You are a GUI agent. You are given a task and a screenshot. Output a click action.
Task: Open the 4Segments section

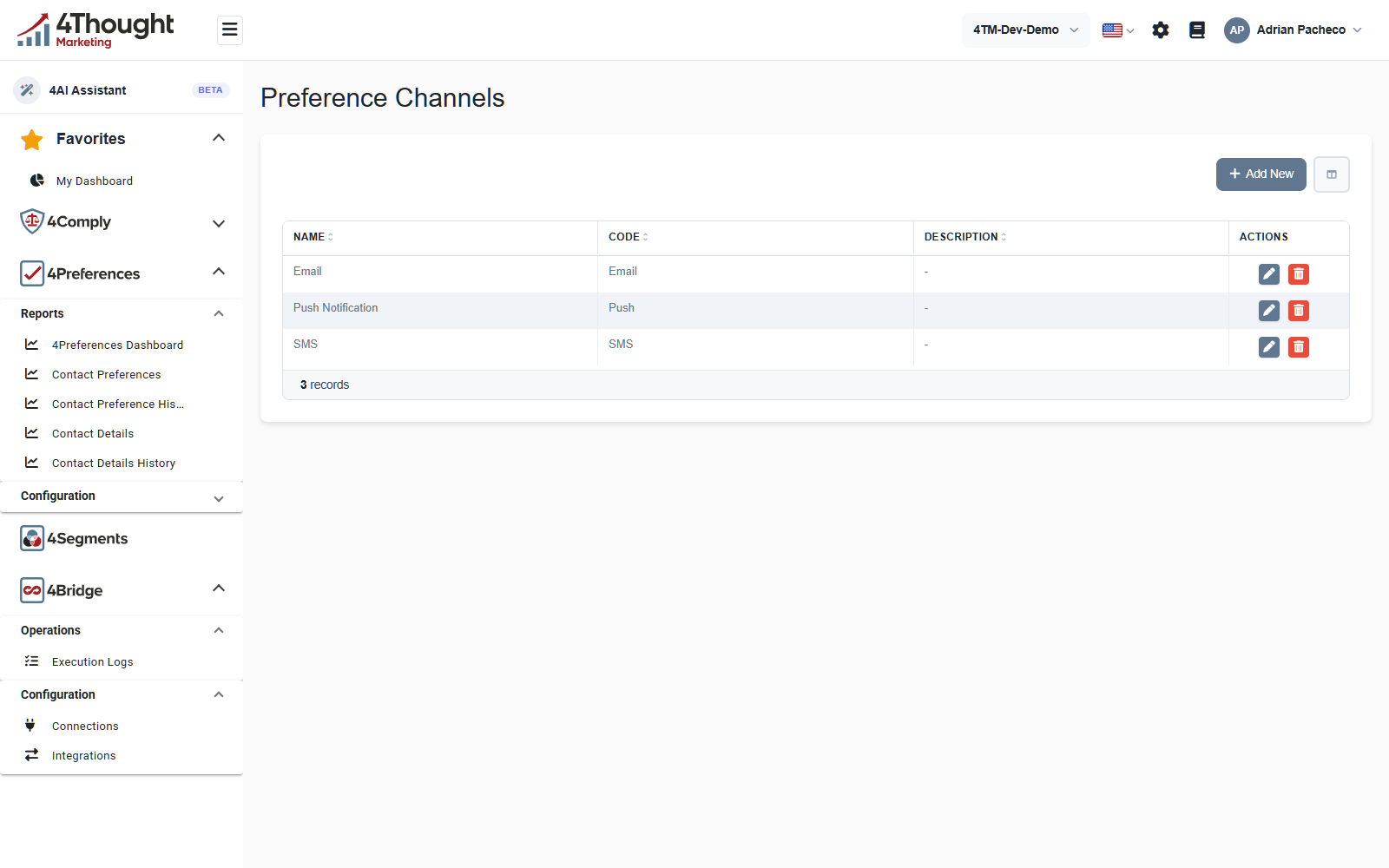pyautogui.click(x=87, y=539)
